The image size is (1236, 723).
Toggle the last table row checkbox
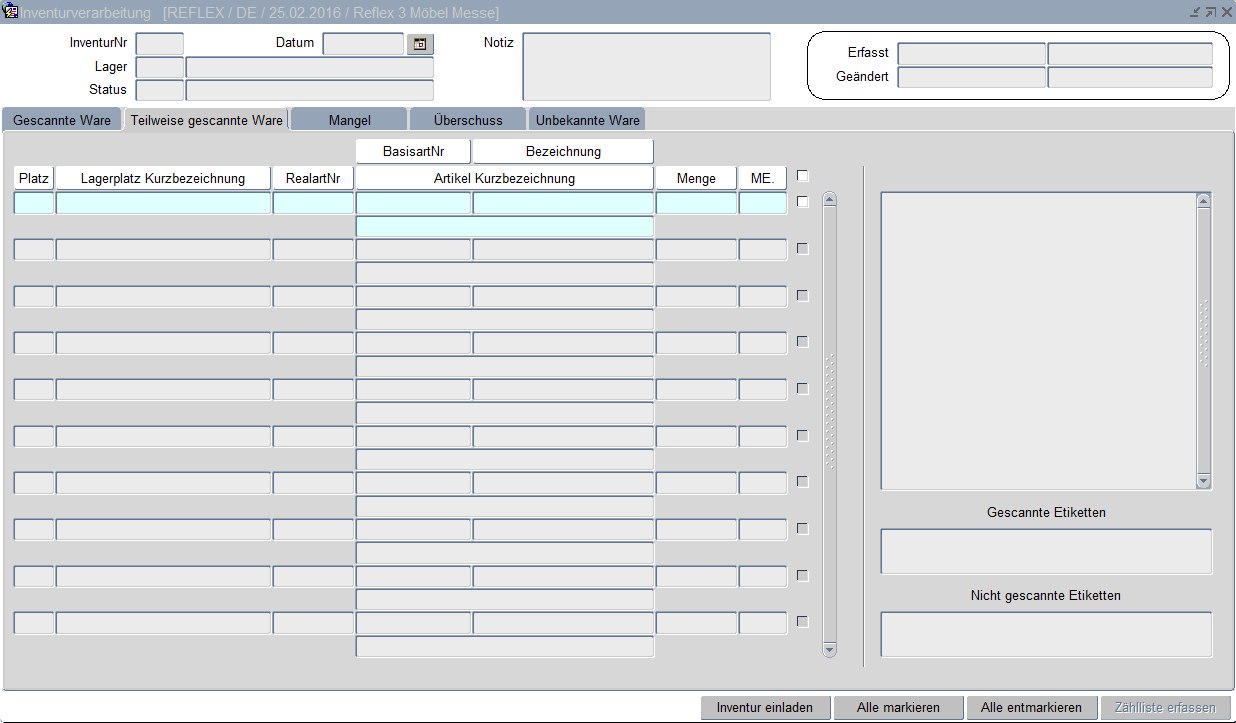(x=802, y=622)
